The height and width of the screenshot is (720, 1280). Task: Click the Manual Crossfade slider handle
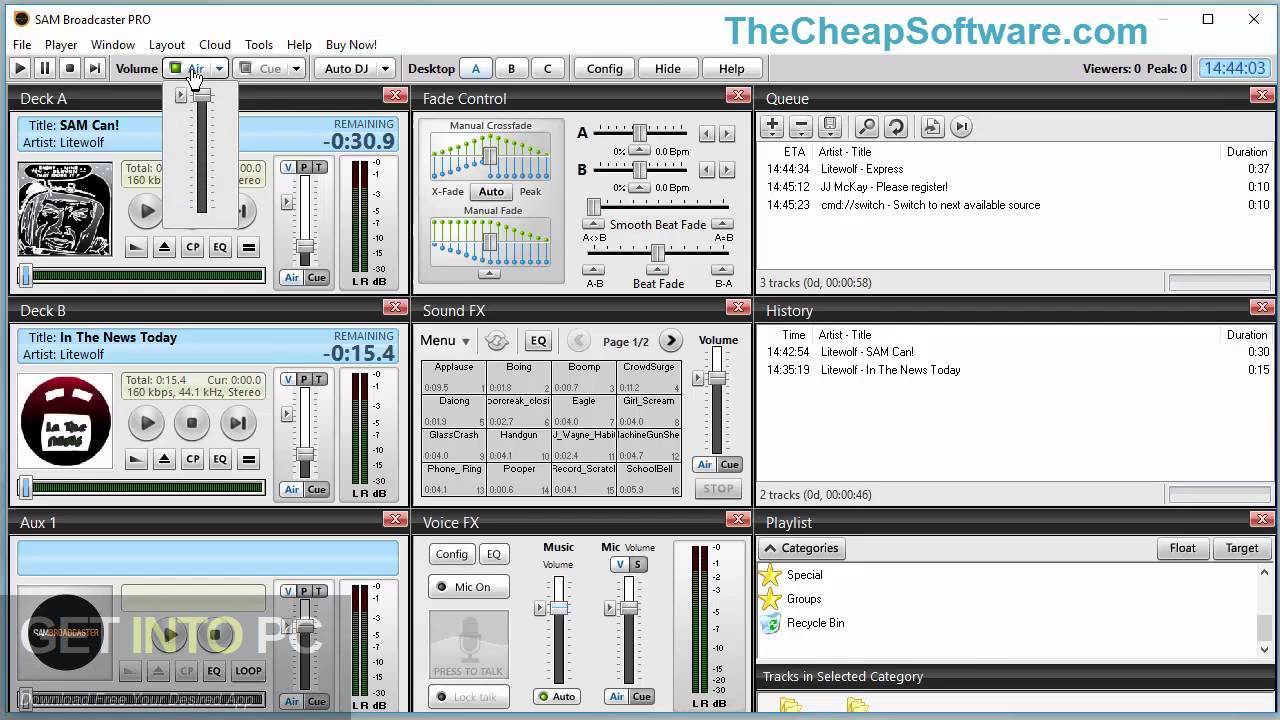coord(489,156)
